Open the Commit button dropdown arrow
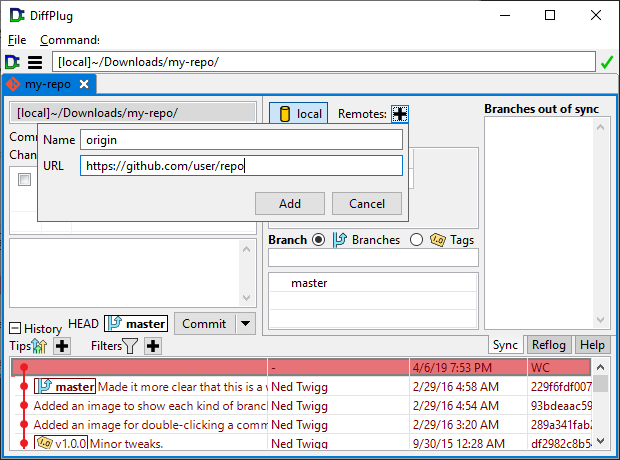The height and width of the screenshot is (460, 620). [245, 323]
